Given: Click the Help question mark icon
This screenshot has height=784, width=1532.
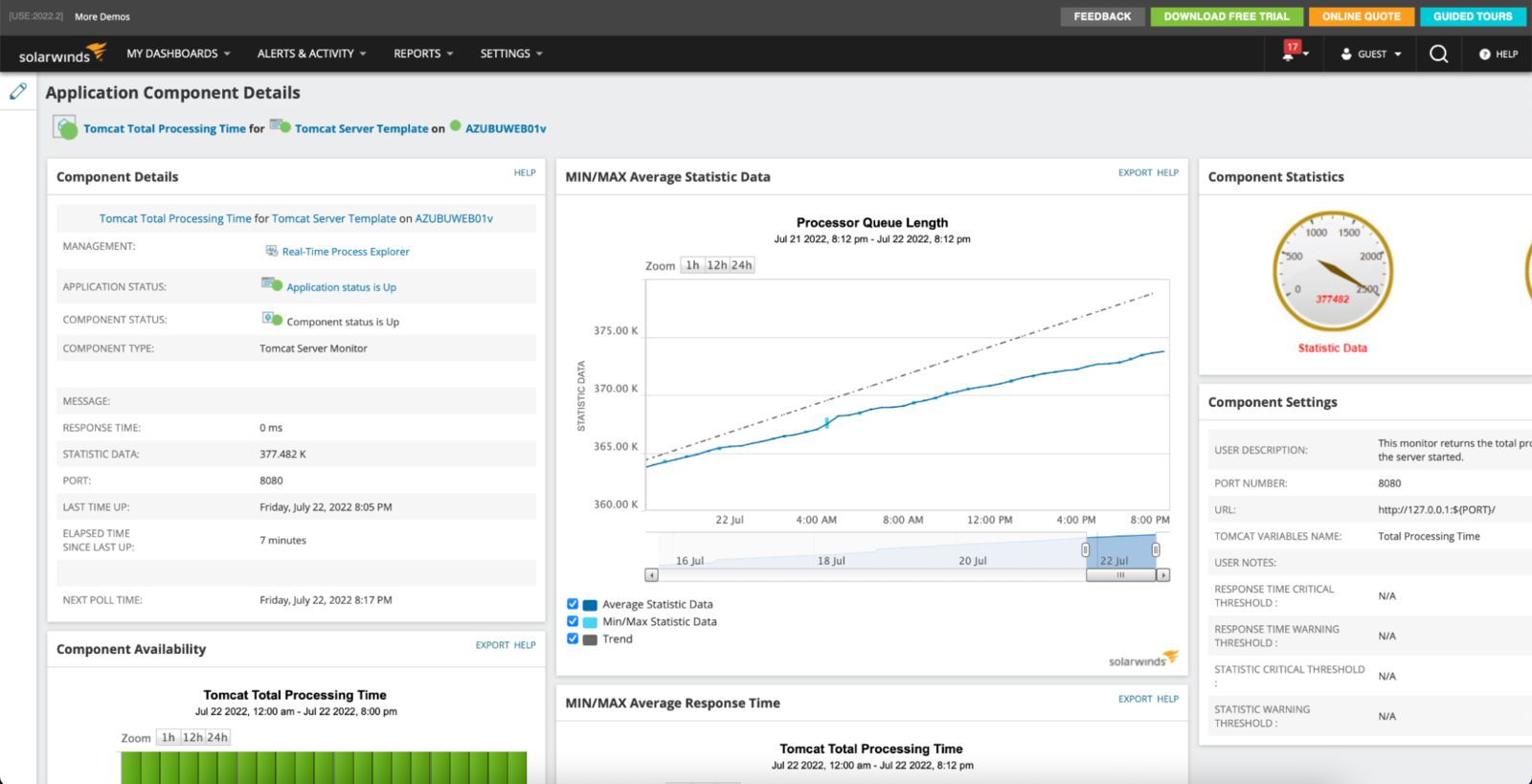Looking at the screenshot, I should point(1485,55).
